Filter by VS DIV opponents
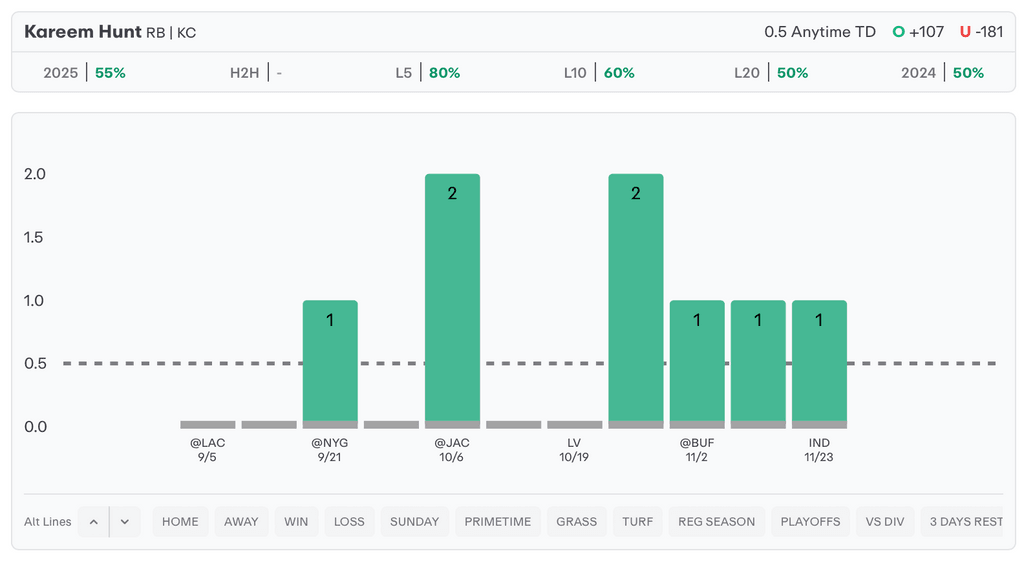Viewport: 1024px width, 564px height. 885,522
